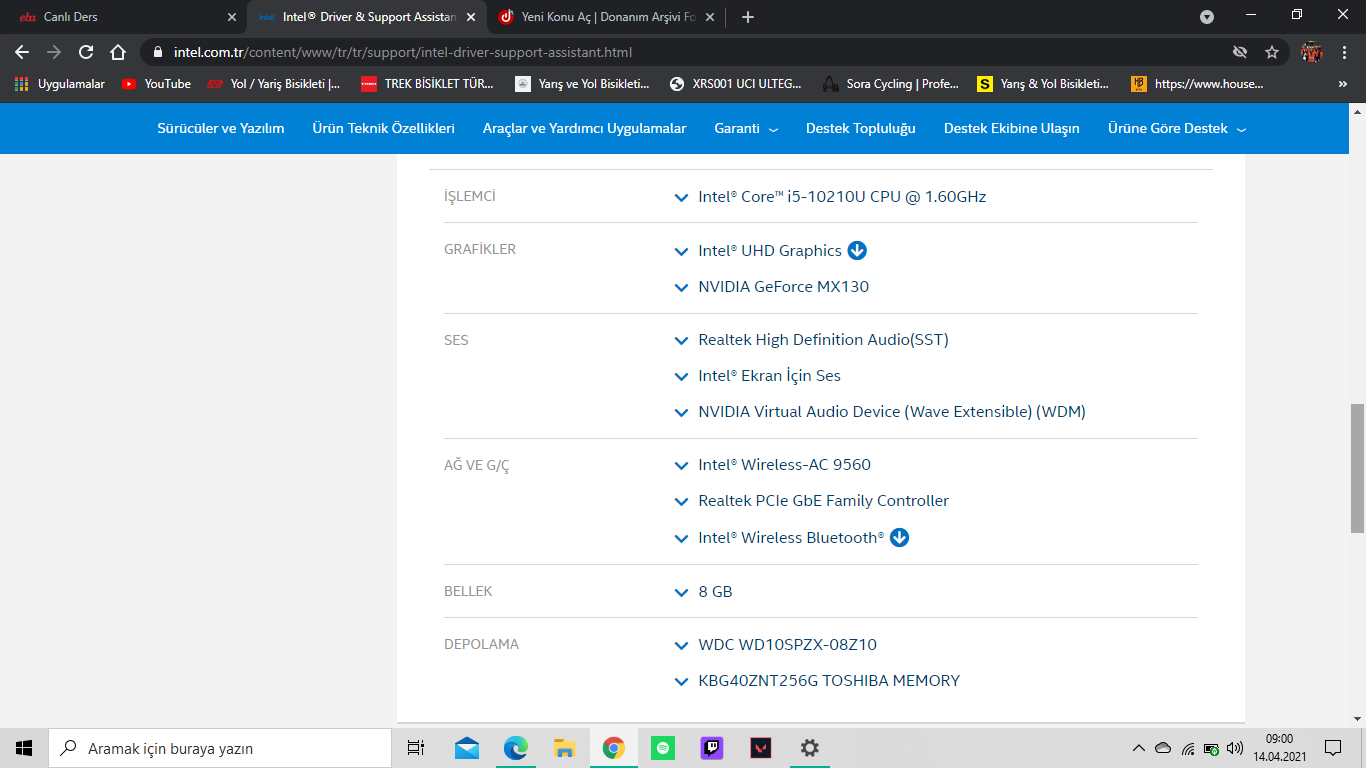Open the volume control in system tray
This screenshot has height=768, width=1366.
click(x=1235, y=748)
